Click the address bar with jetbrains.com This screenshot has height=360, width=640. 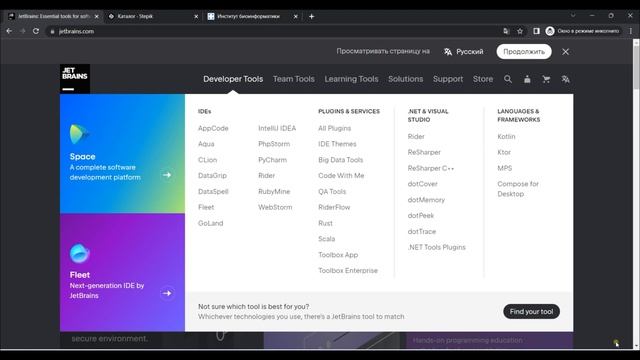[273, 31]
